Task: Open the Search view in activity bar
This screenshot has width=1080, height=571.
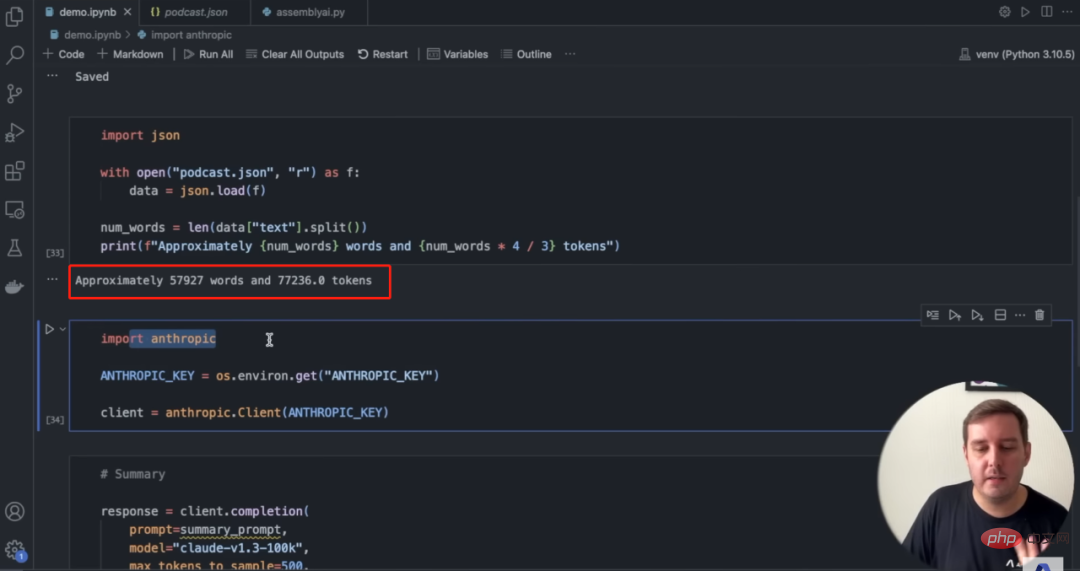Action: (x=14, y=55)
